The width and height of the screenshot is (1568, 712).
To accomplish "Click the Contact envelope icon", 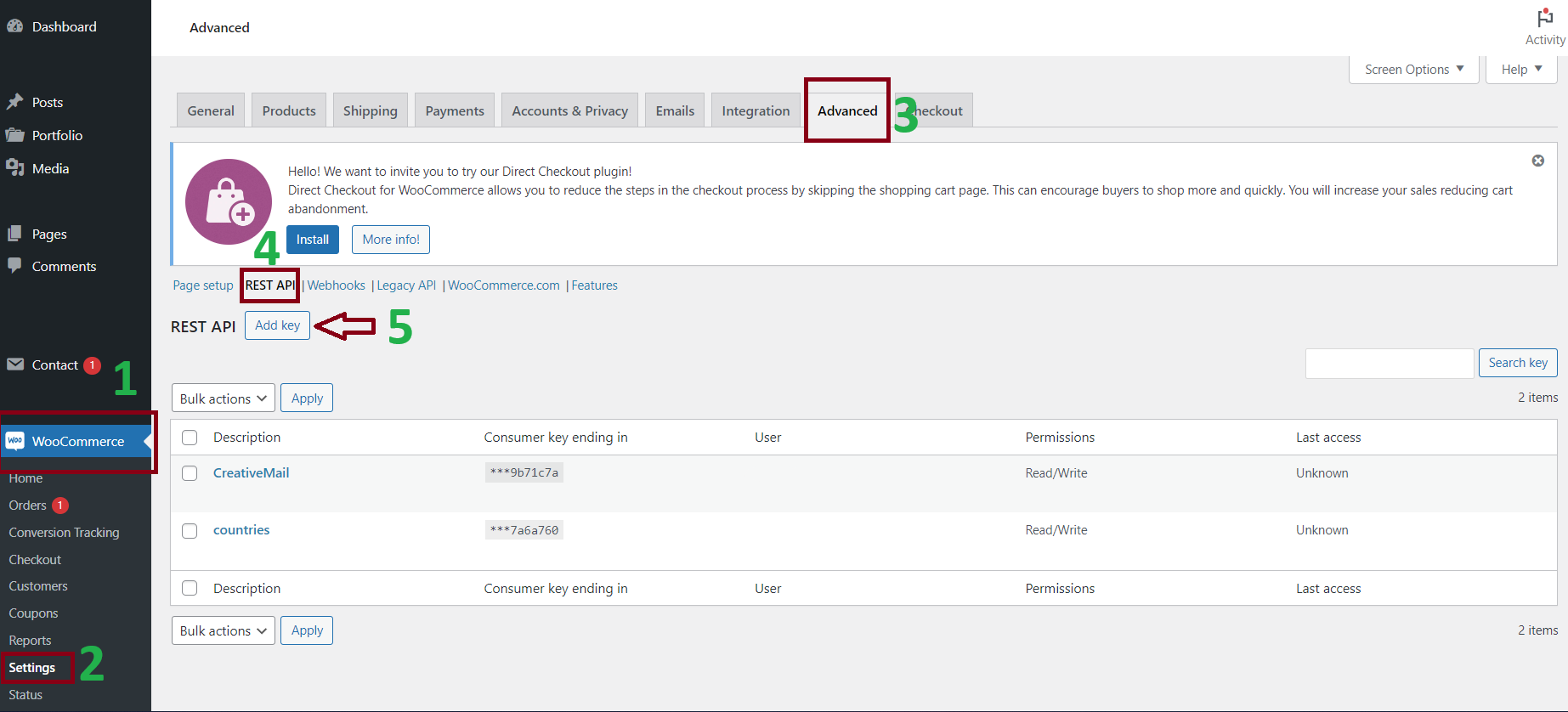I will pyautogui.click(x=15, y=364).
